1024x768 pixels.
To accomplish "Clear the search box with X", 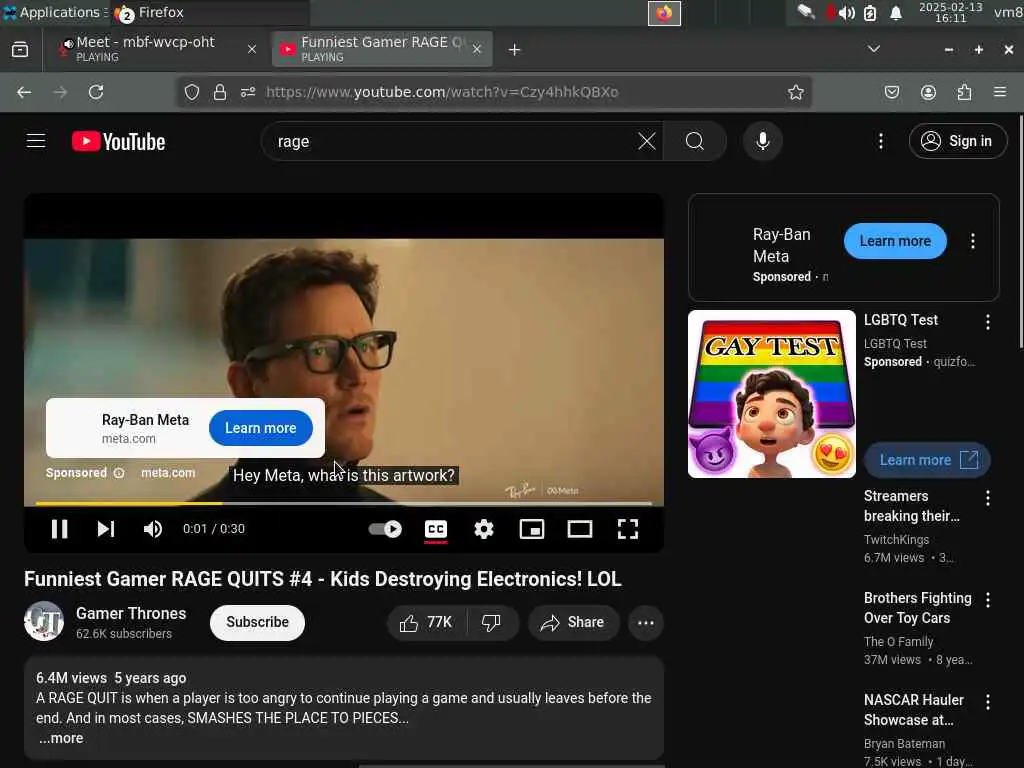I will (647, 141).
